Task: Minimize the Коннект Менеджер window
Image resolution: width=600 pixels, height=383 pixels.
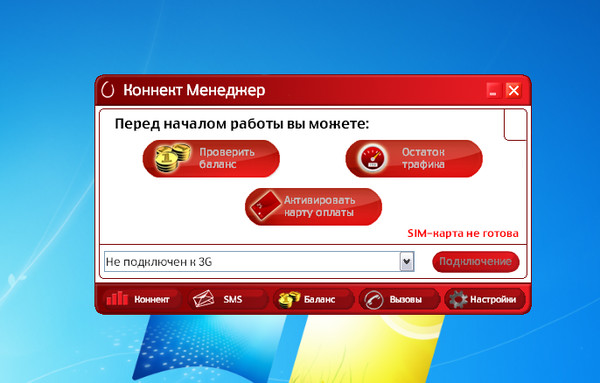Action: coord(493,91)
